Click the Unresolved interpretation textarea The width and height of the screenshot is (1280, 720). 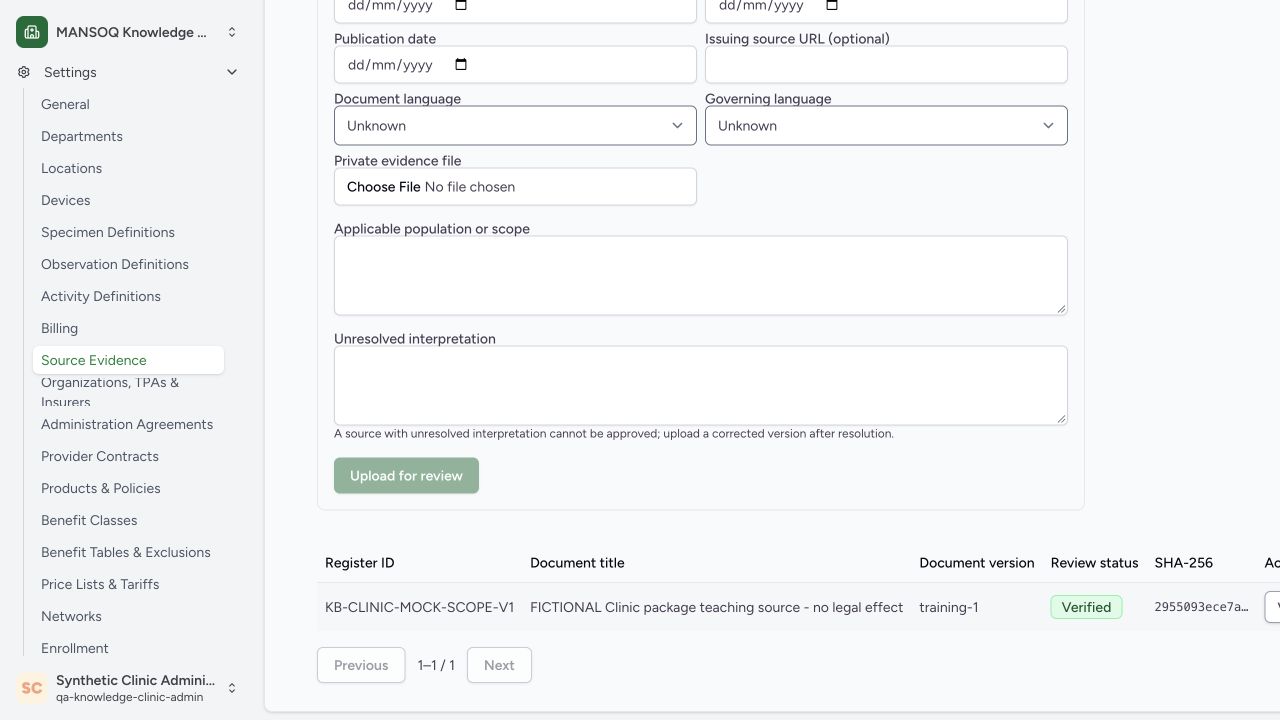coord(700,385)
